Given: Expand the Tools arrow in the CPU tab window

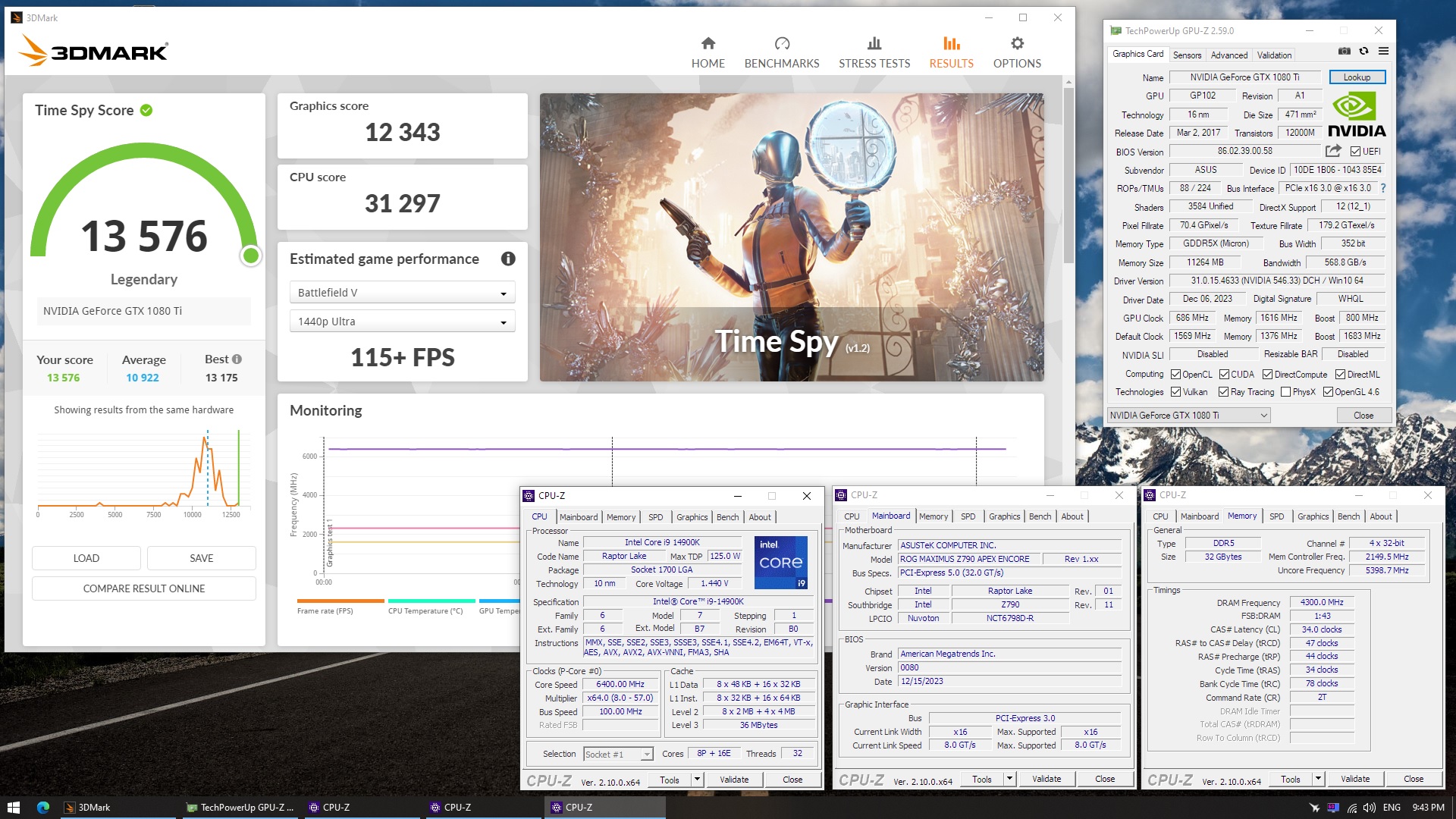Looking at the screenshot, I should pos(697,780).
